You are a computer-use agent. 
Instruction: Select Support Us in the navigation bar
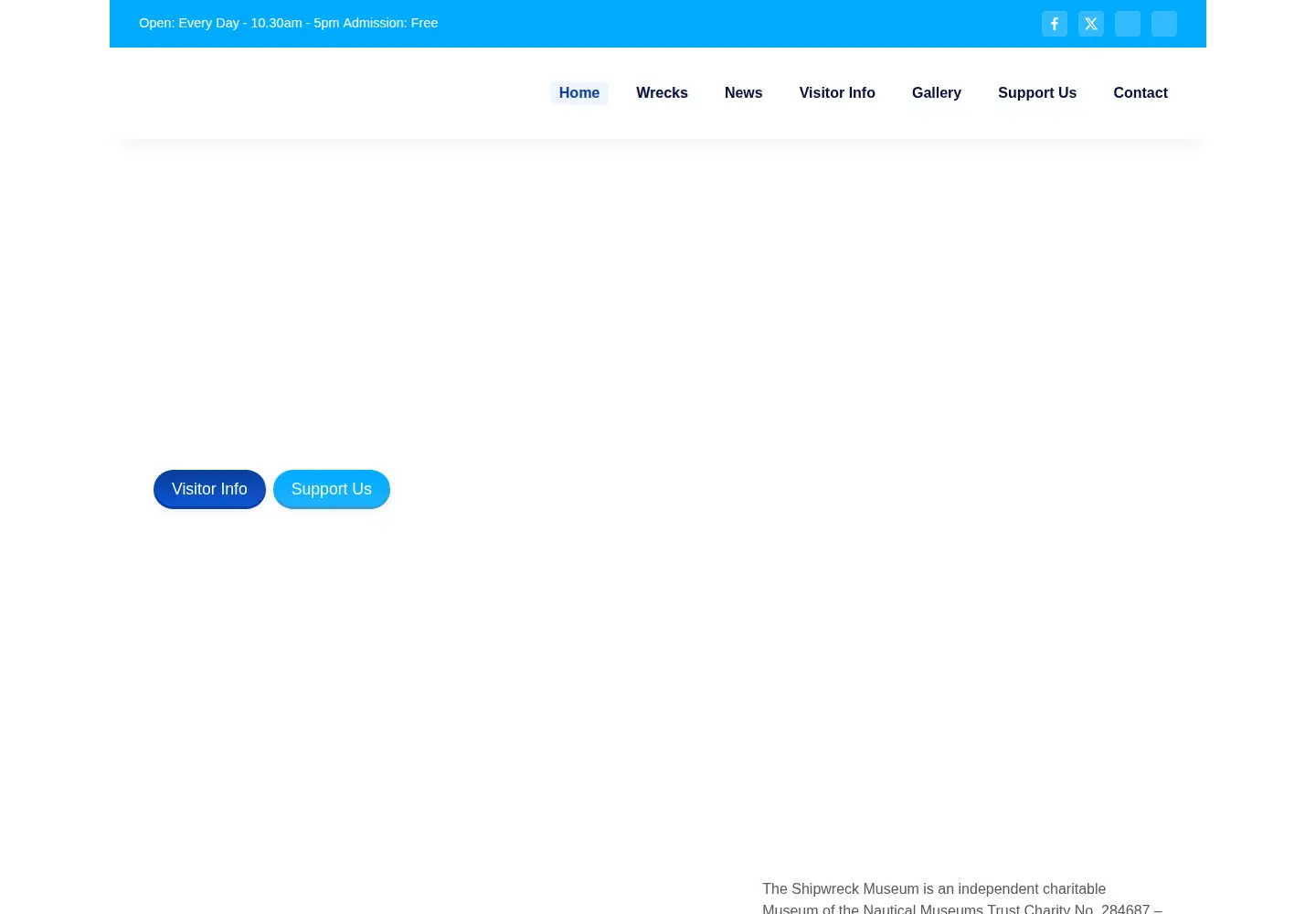click(x=1037, y=93)
